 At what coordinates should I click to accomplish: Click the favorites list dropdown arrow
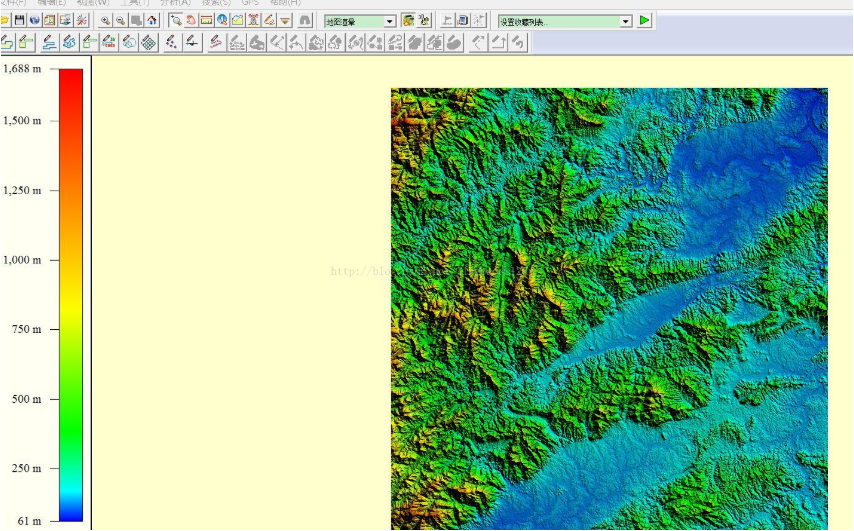point(626,21)
